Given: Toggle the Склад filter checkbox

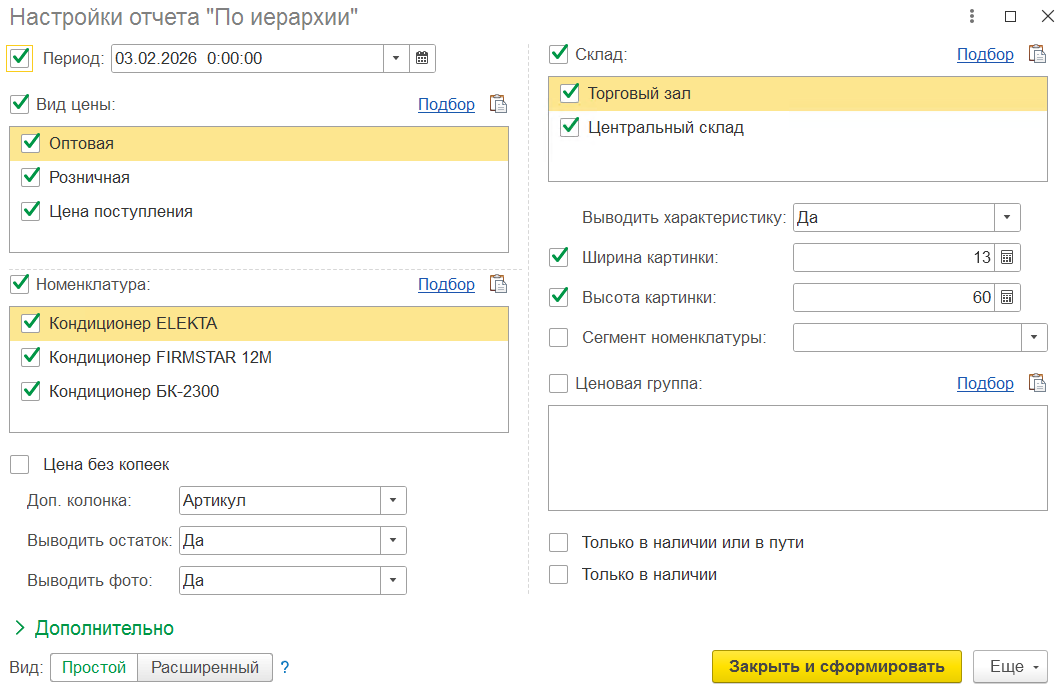Looking at the screenshot, I should click(x=559, y=54).
